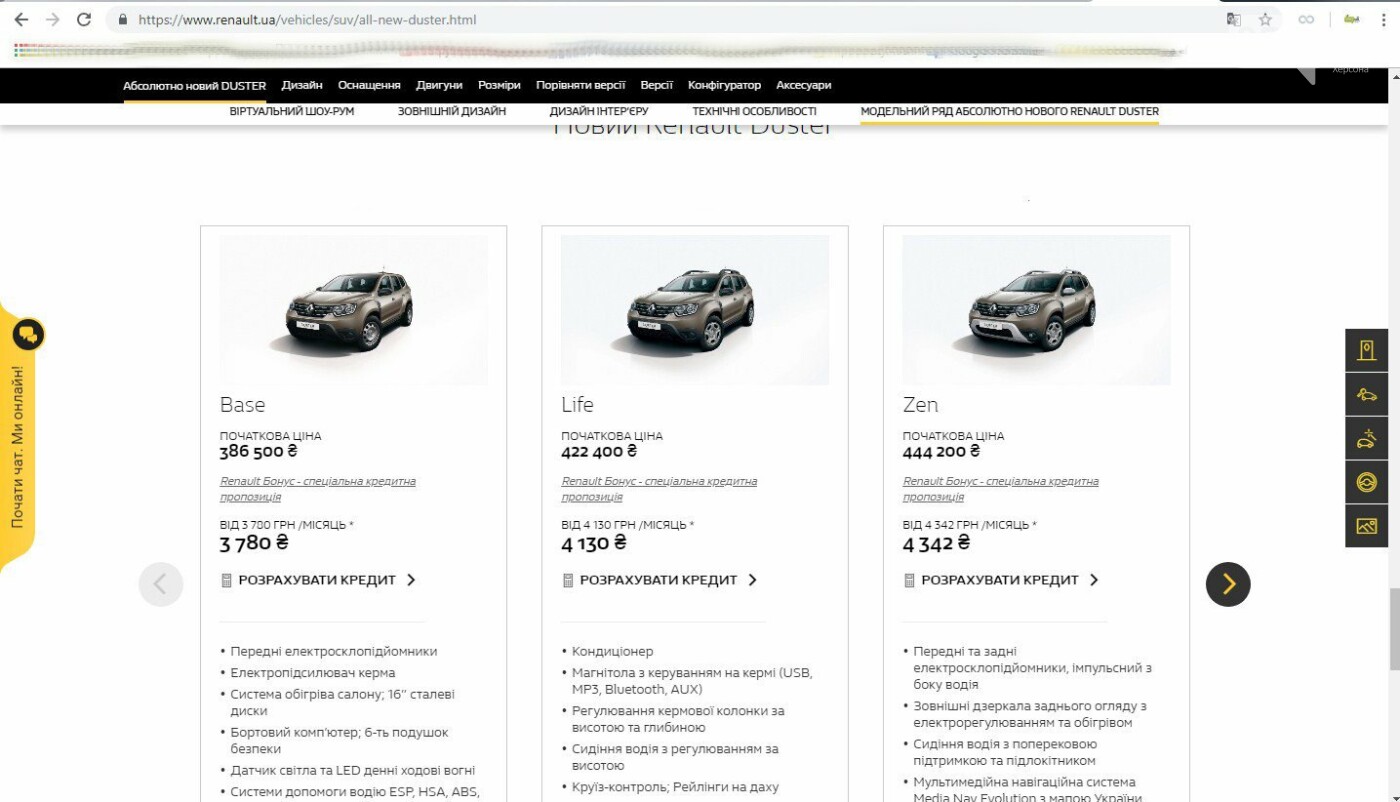Open the 'Версії' menu item
Image resolution: width=1400 pixels, height=802 pixels.
pyautogui.click(x=657, y=86)
